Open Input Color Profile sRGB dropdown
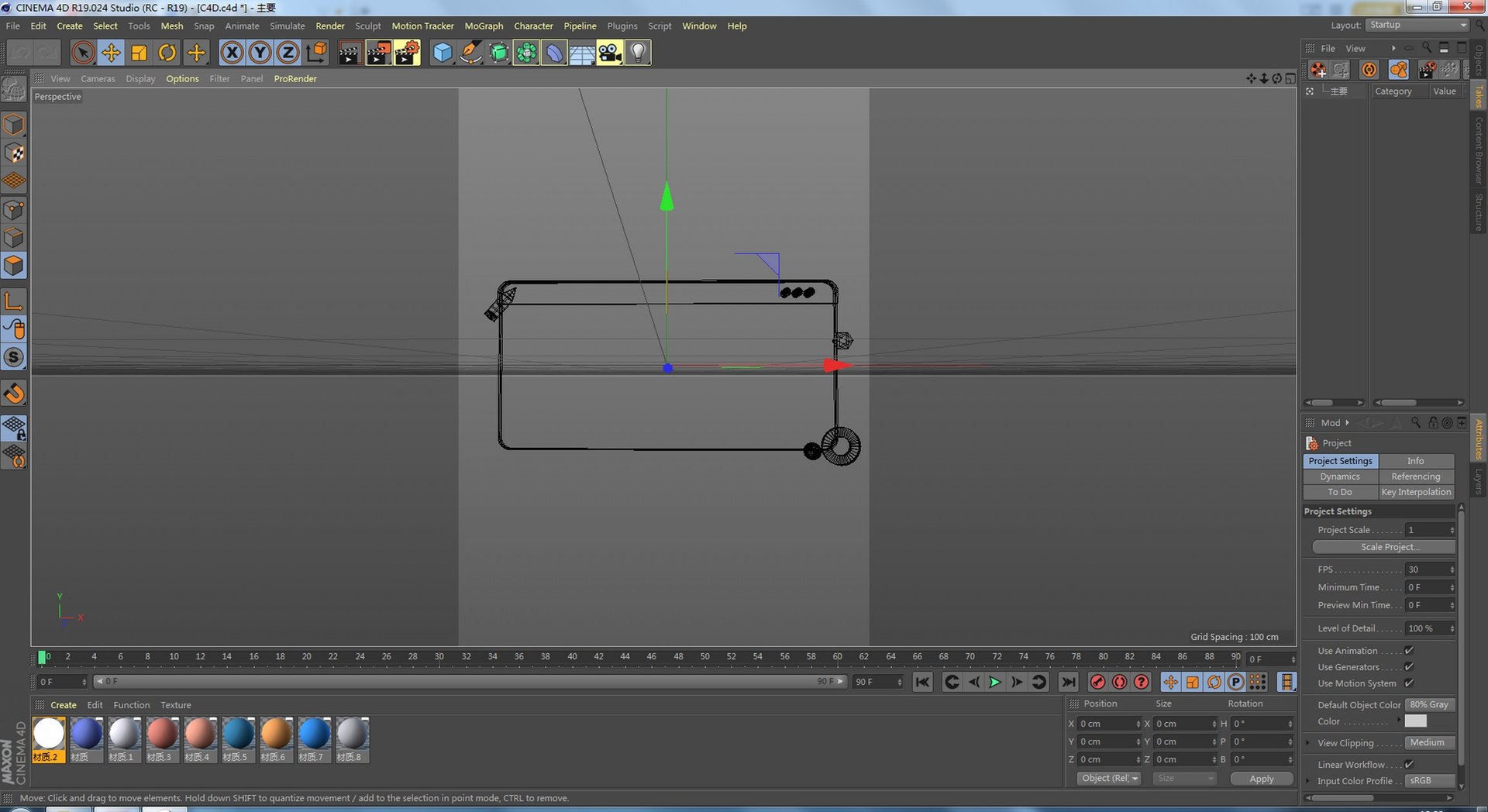Screen dimensions: 1488x812 pyautogui.click(x=1430, y=780)
